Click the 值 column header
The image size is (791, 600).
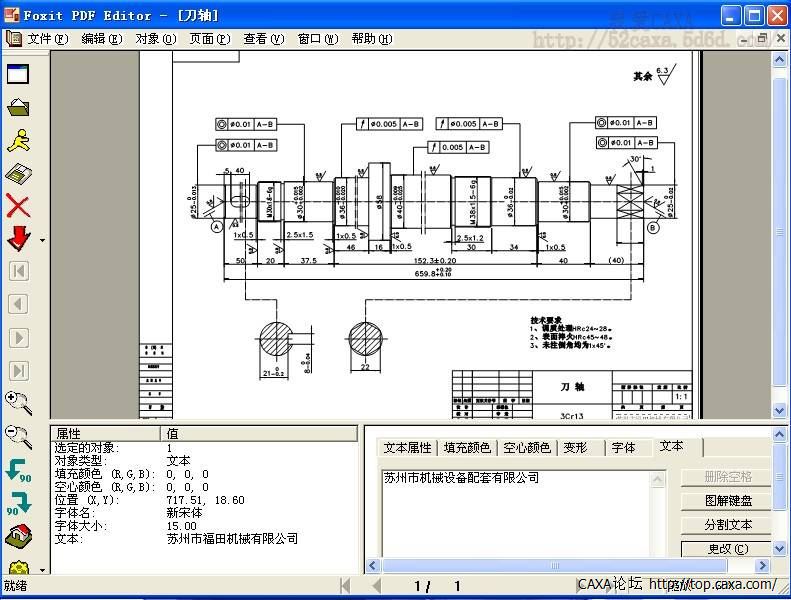coord(259,433)
